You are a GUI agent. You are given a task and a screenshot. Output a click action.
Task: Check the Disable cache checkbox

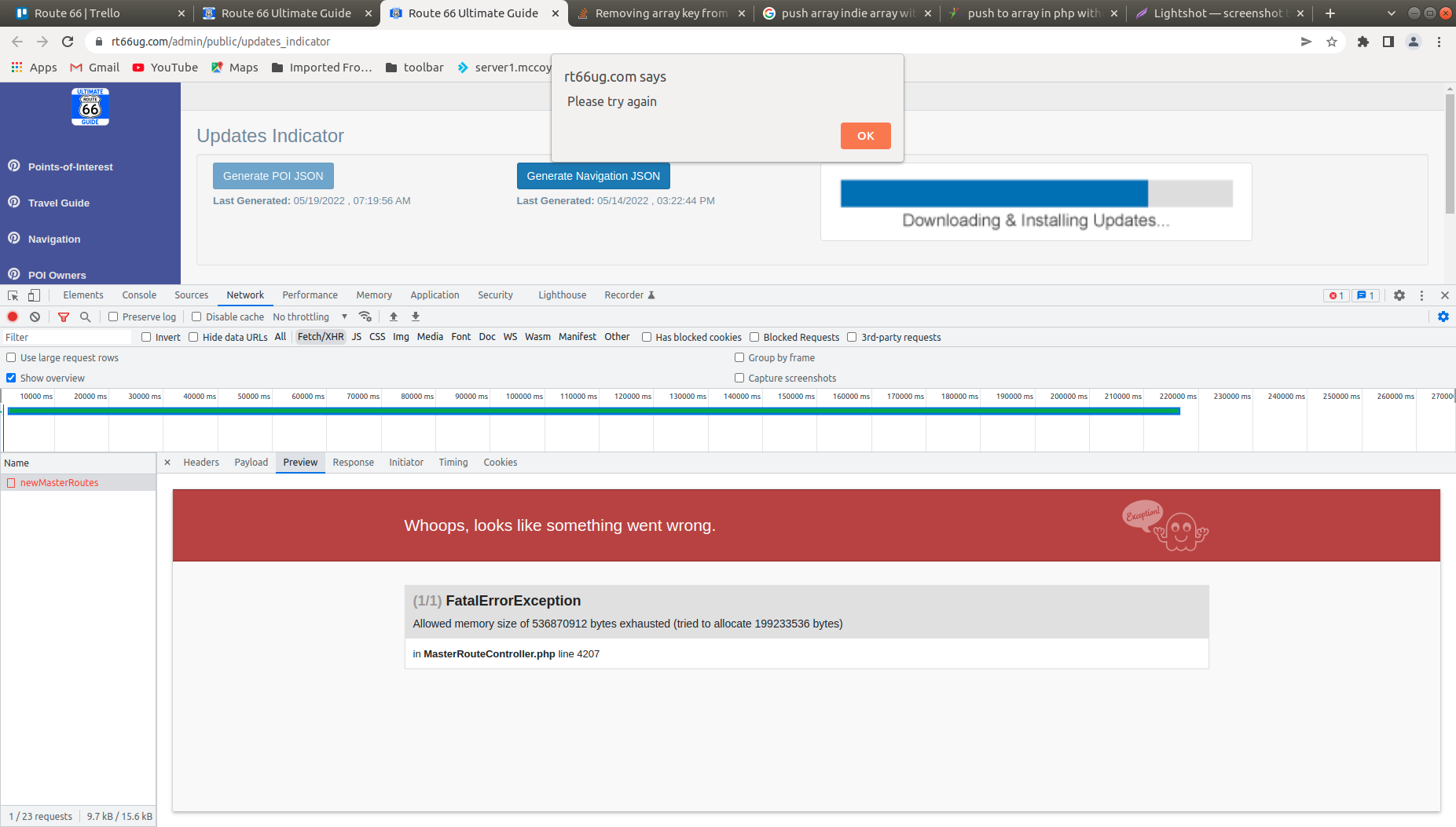(x=196, y=317)
